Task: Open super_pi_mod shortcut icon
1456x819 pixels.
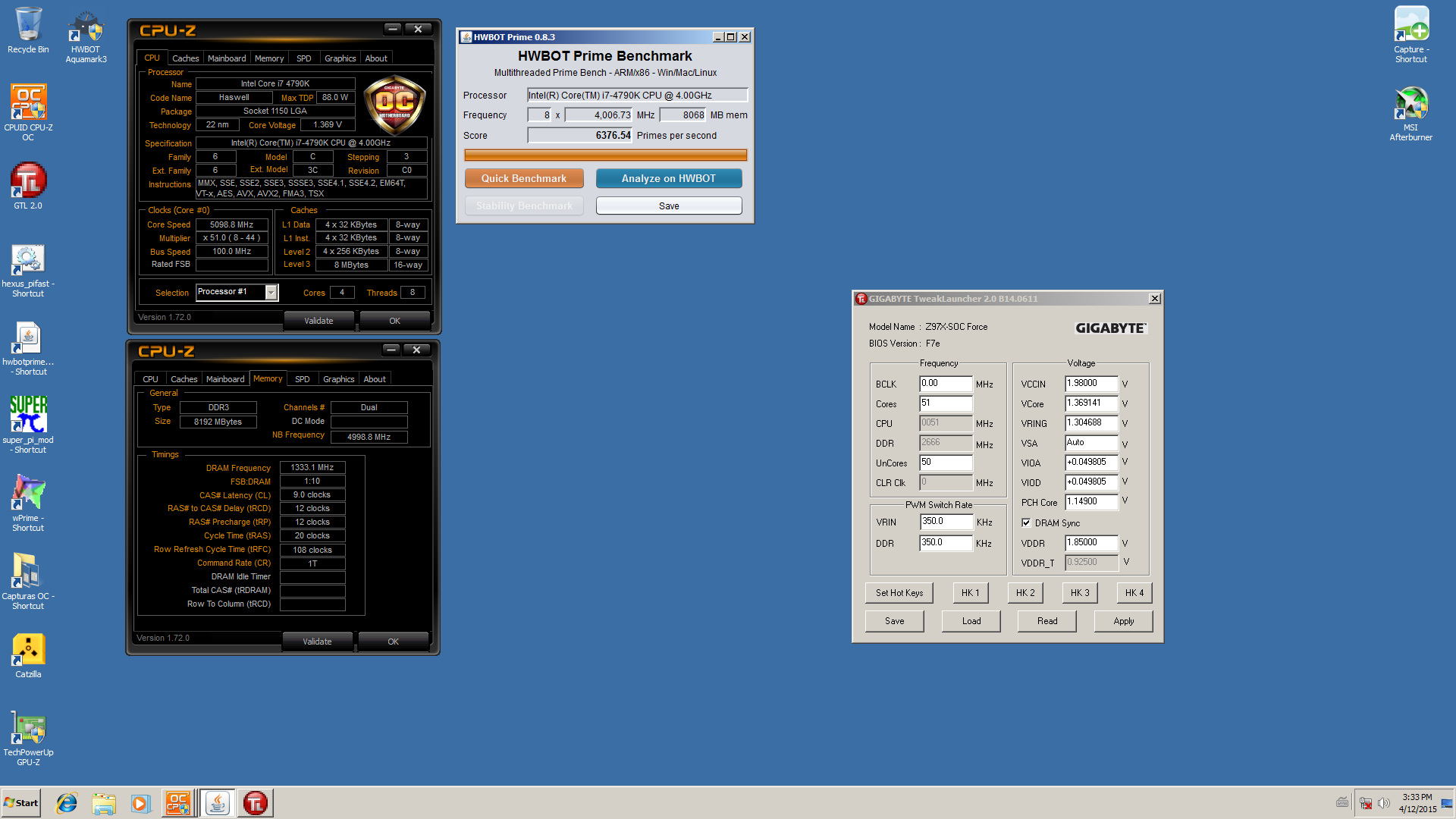Action: 28,425
